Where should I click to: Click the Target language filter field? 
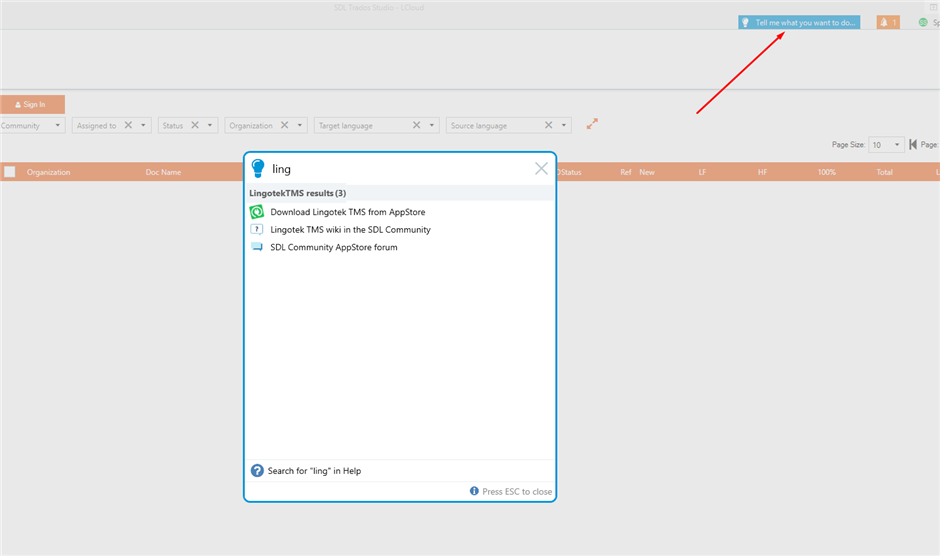pyautogui.click(x=376, y=125)
